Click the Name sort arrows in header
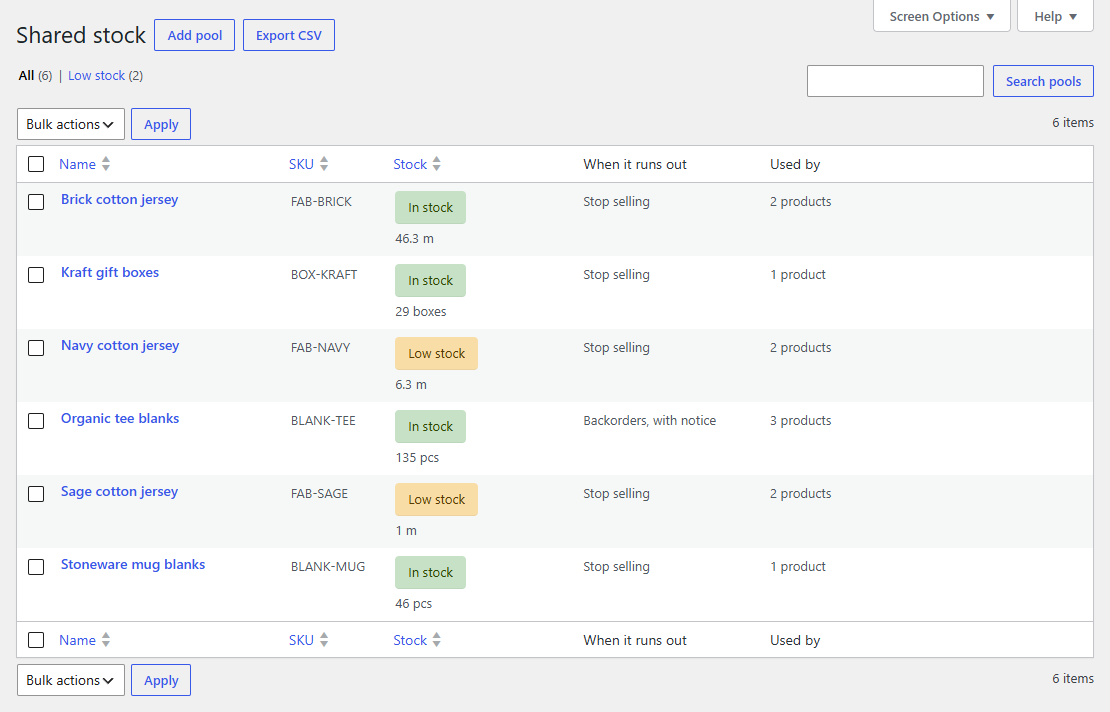The height and width of the screenshot is (712, 1110). pyautogui.click(x=105, y=164)
